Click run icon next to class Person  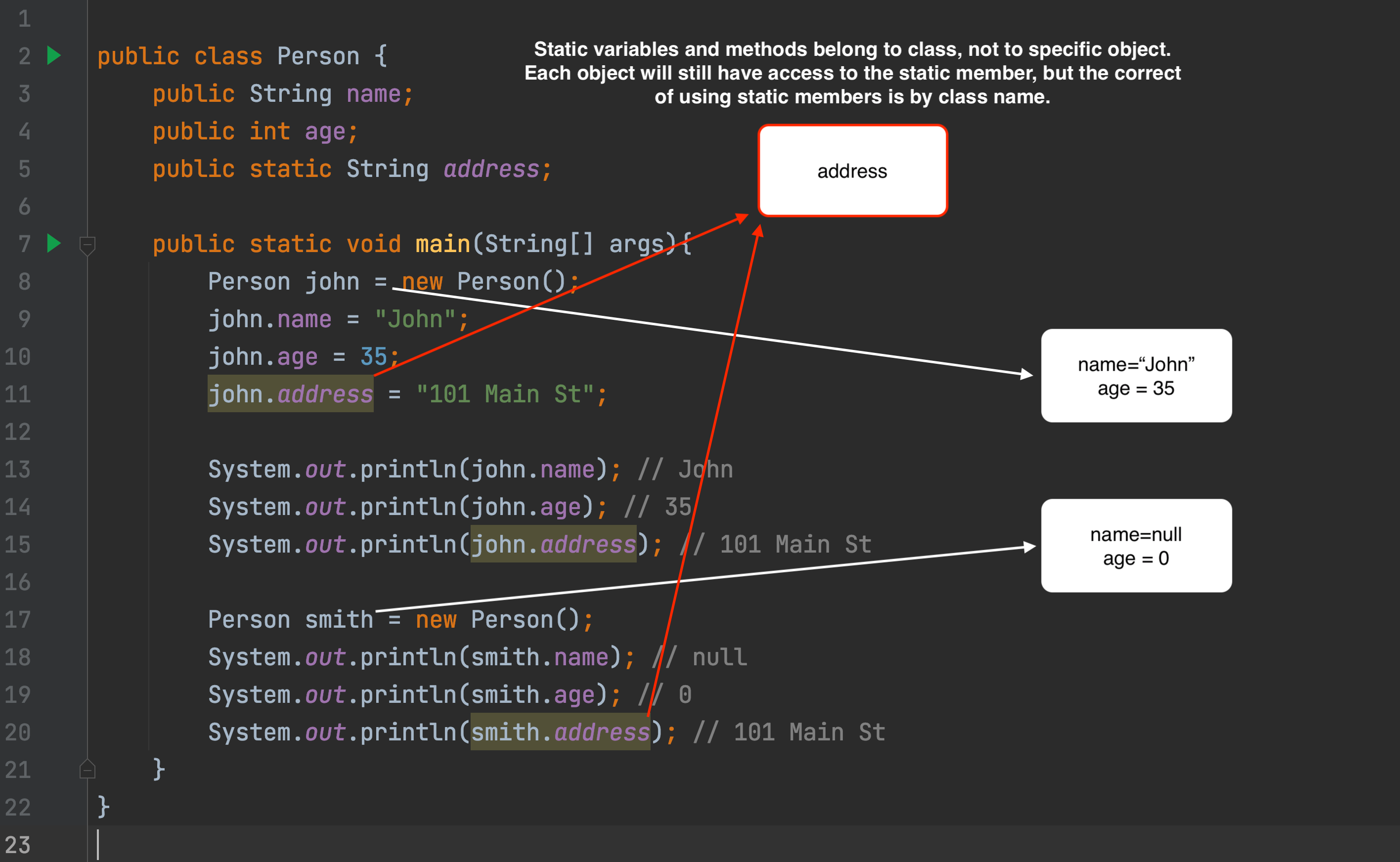click(x=53, y=55)
